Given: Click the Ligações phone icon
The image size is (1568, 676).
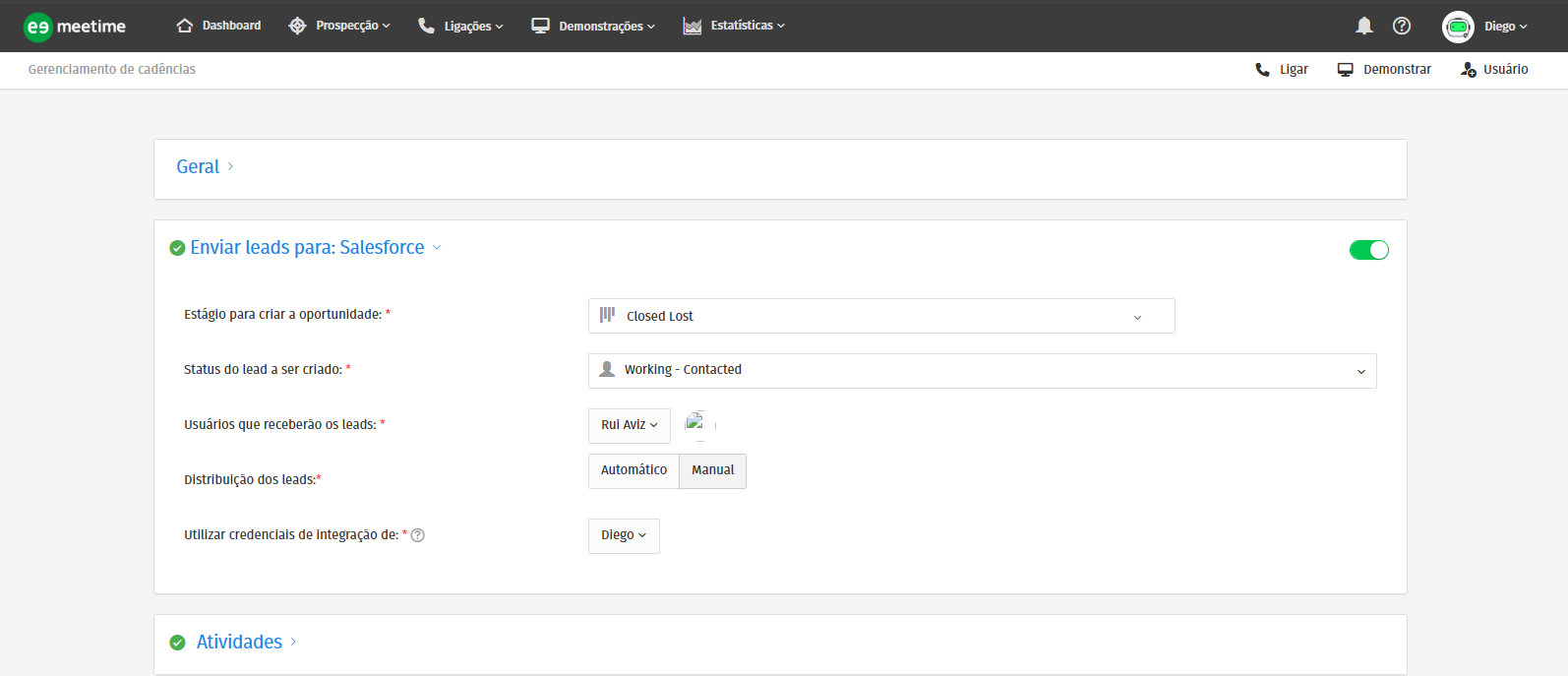Looking at the screenshot, I should (x=426, y=26).
